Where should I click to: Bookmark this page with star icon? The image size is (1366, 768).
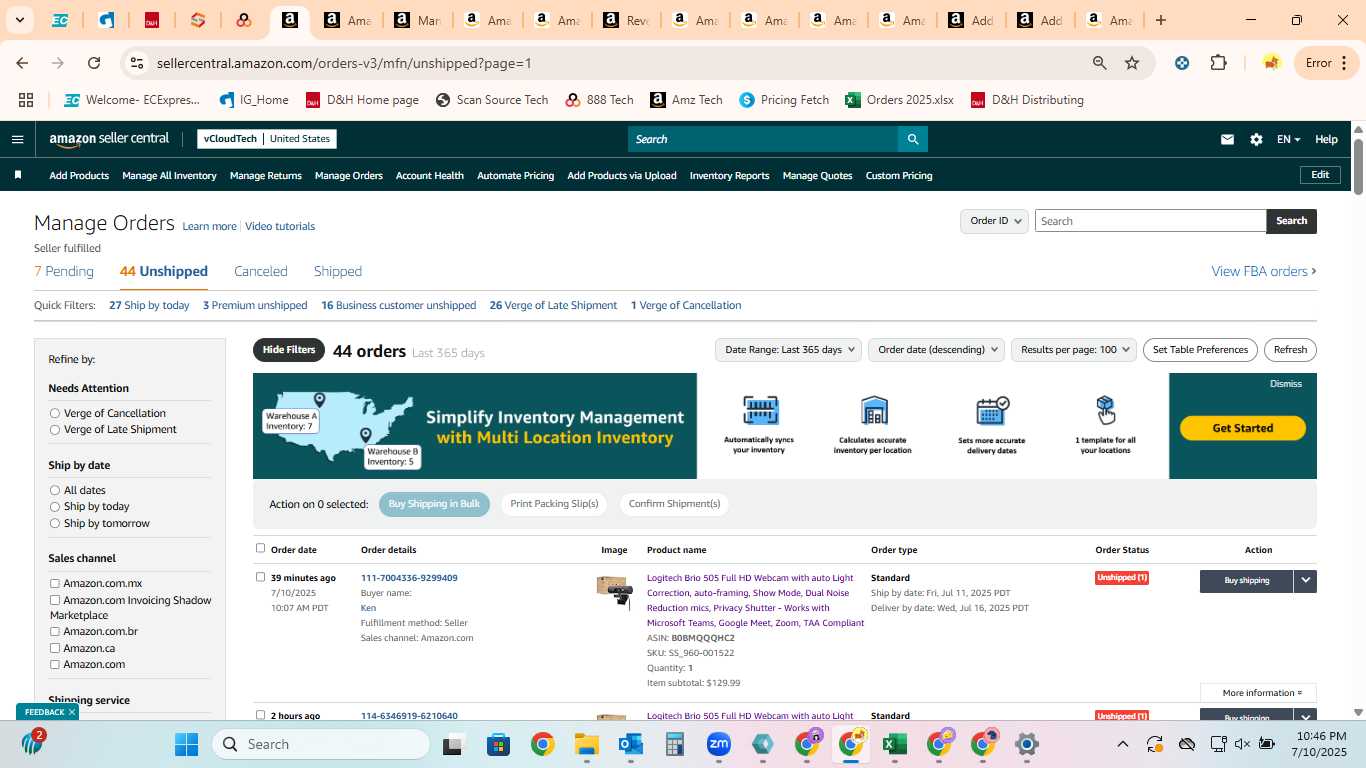click(x=1132, y=63)
